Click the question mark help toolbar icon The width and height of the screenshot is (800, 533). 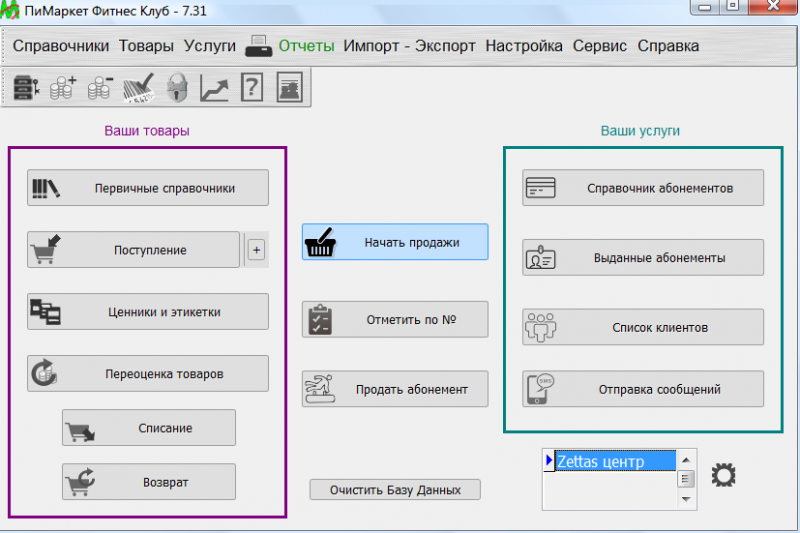tap(252, 87)
